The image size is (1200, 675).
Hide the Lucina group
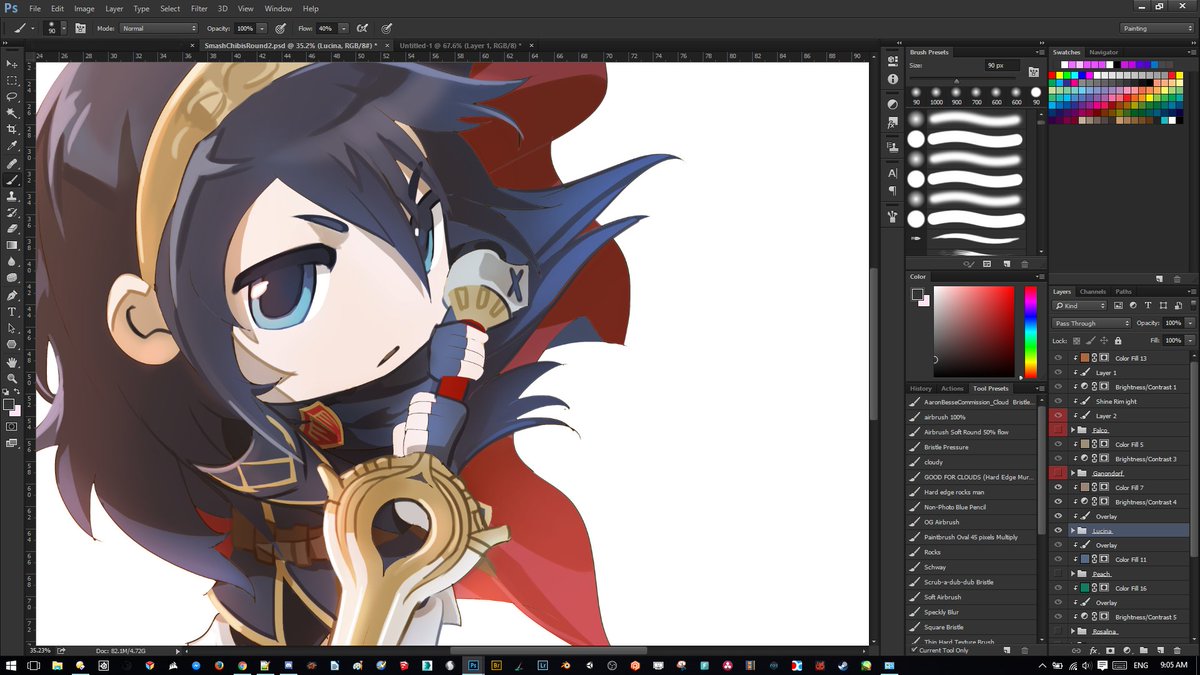click(x=1058, y=530)
